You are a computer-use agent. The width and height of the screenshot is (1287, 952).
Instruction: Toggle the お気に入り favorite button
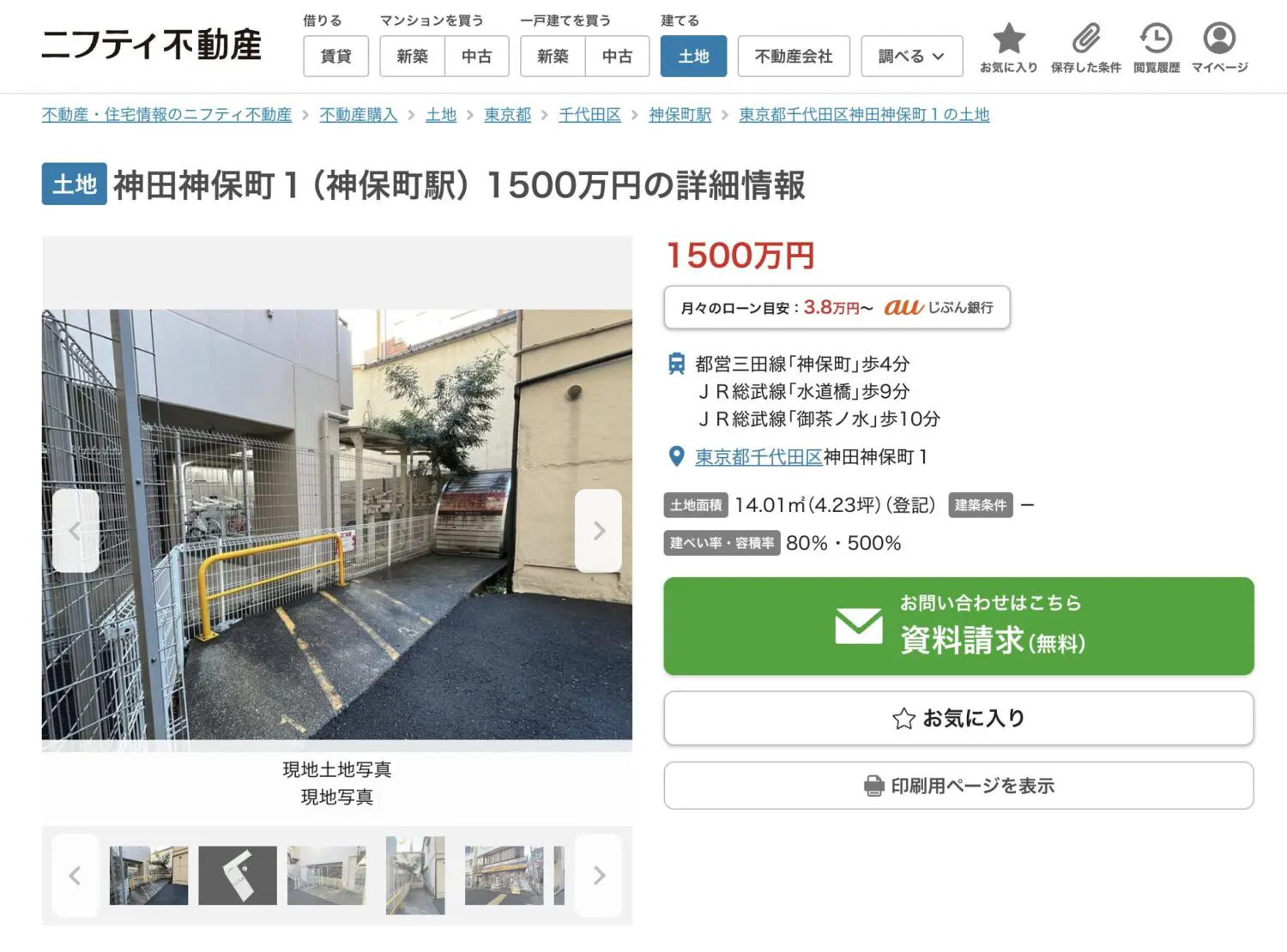(x=958, y=719)
